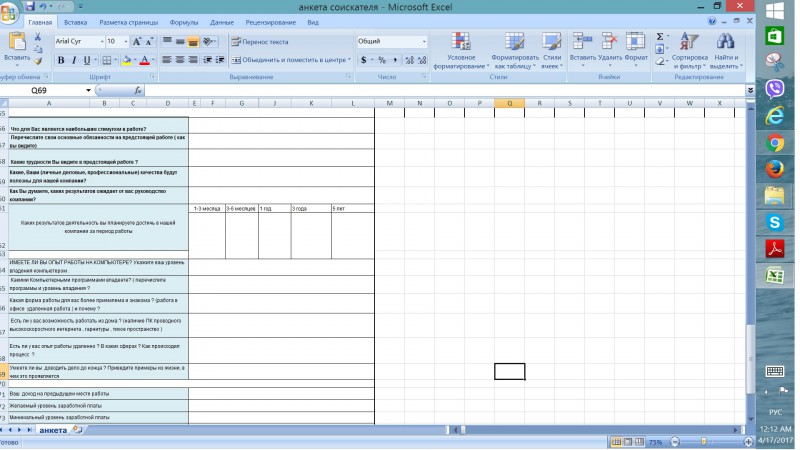Click the decrease indent icon
800x450 pixels.
point(208,60)
